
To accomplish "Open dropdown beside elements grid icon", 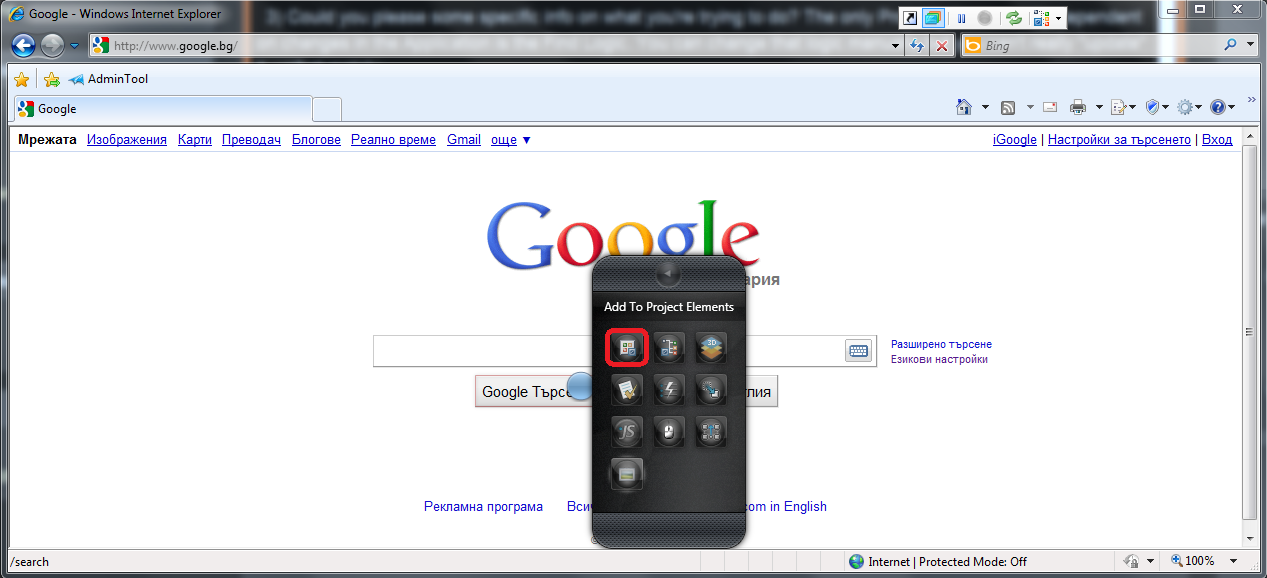I will [1059, 19].
